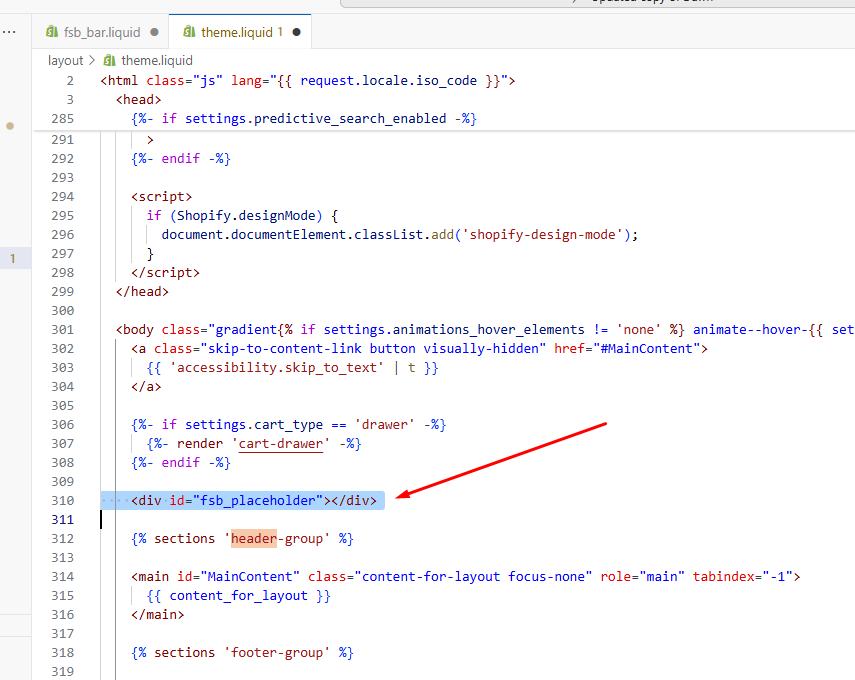
Task: Click the MainContent main tag line 314
Action: tap(466, 576)
